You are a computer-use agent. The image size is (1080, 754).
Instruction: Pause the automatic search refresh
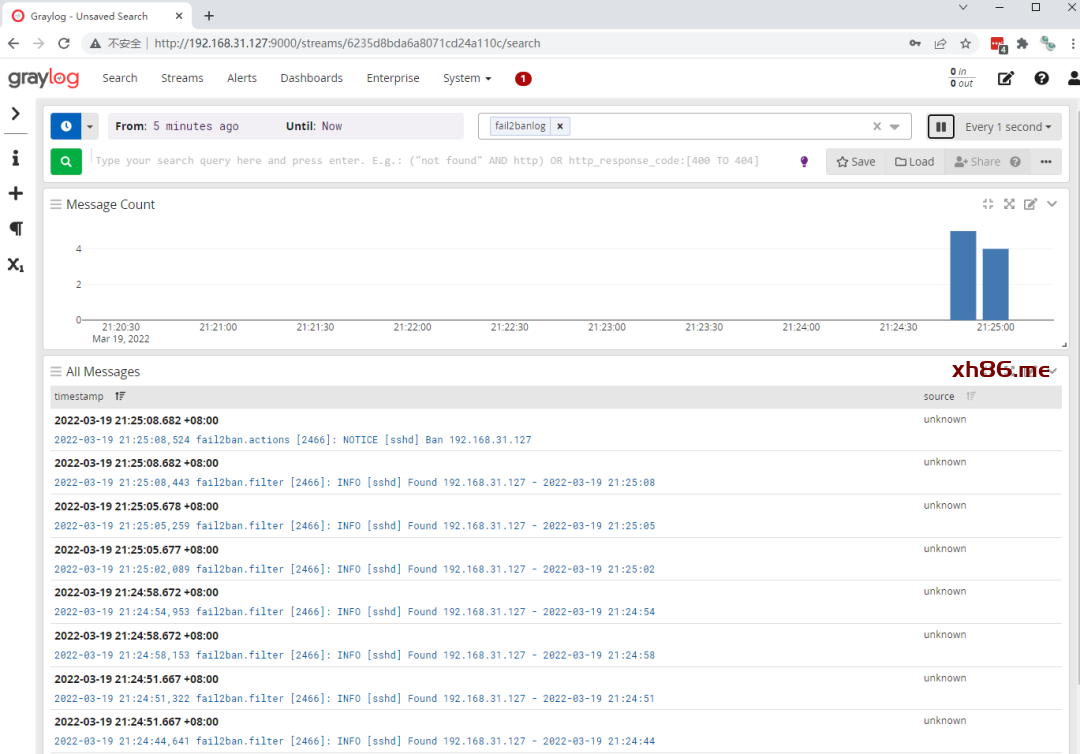[940, 127]
